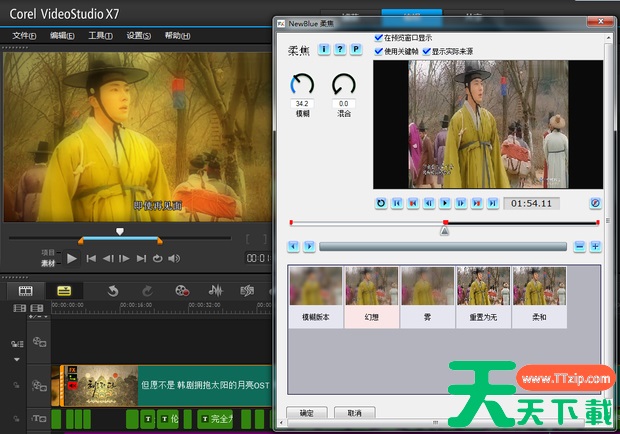Image resolution: width=620 pixels, height=434 pixels.
Task: Switch to timeline view yellow icon
Action: [x=64, y=291]
